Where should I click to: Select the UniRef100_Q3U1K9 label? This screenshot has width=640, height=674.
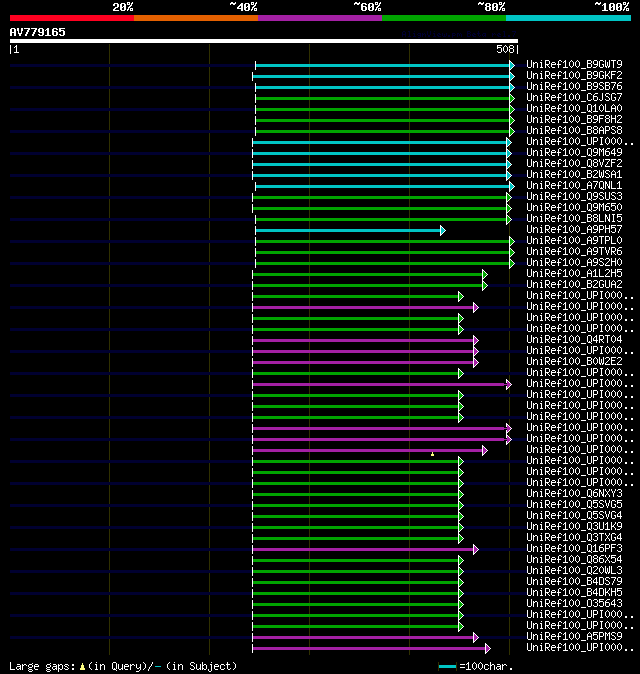pyautogui.click(x=574, y=527)
